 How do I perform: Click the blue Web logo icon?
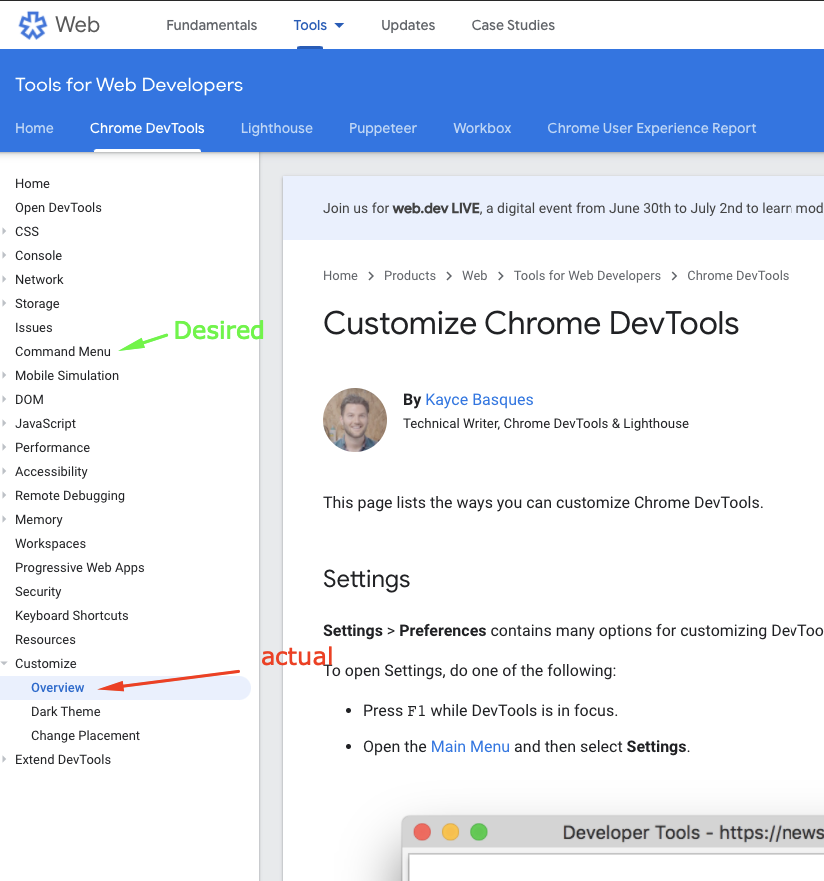tap(31, 25)
